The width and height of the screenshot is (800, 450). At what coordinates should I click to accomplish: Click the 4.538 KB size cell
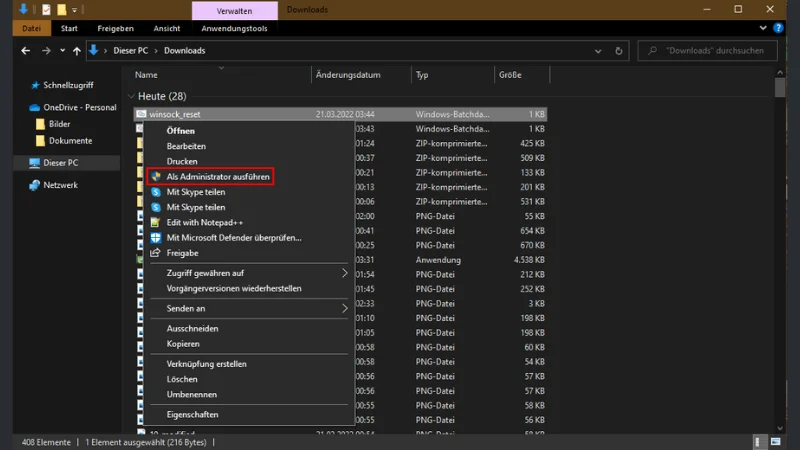tap(529, 260)
